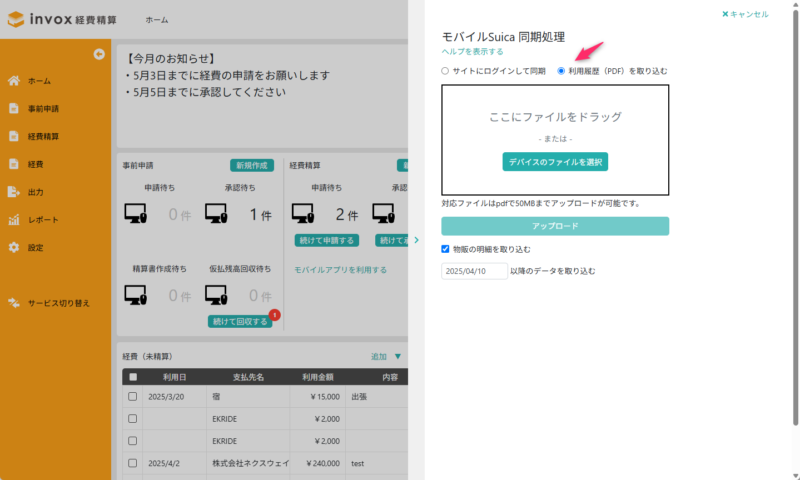Click the ￥15,000 amount cell

pos(318,396)
